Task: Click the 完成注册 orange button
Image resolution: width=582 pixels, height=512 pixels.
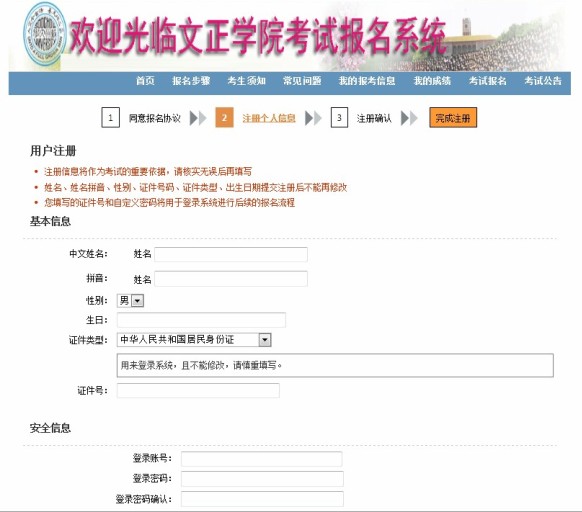Action: point(453,118)
